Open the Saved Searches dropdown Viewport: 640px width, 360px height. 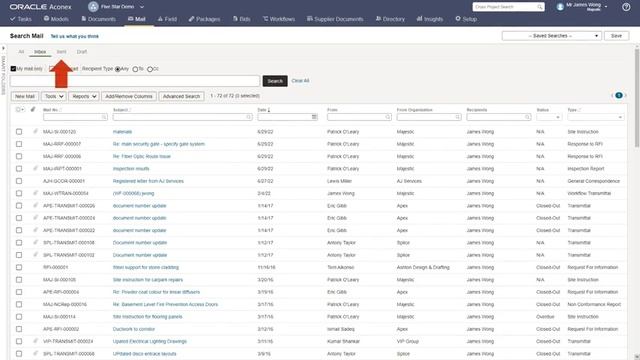click(552, 36)
